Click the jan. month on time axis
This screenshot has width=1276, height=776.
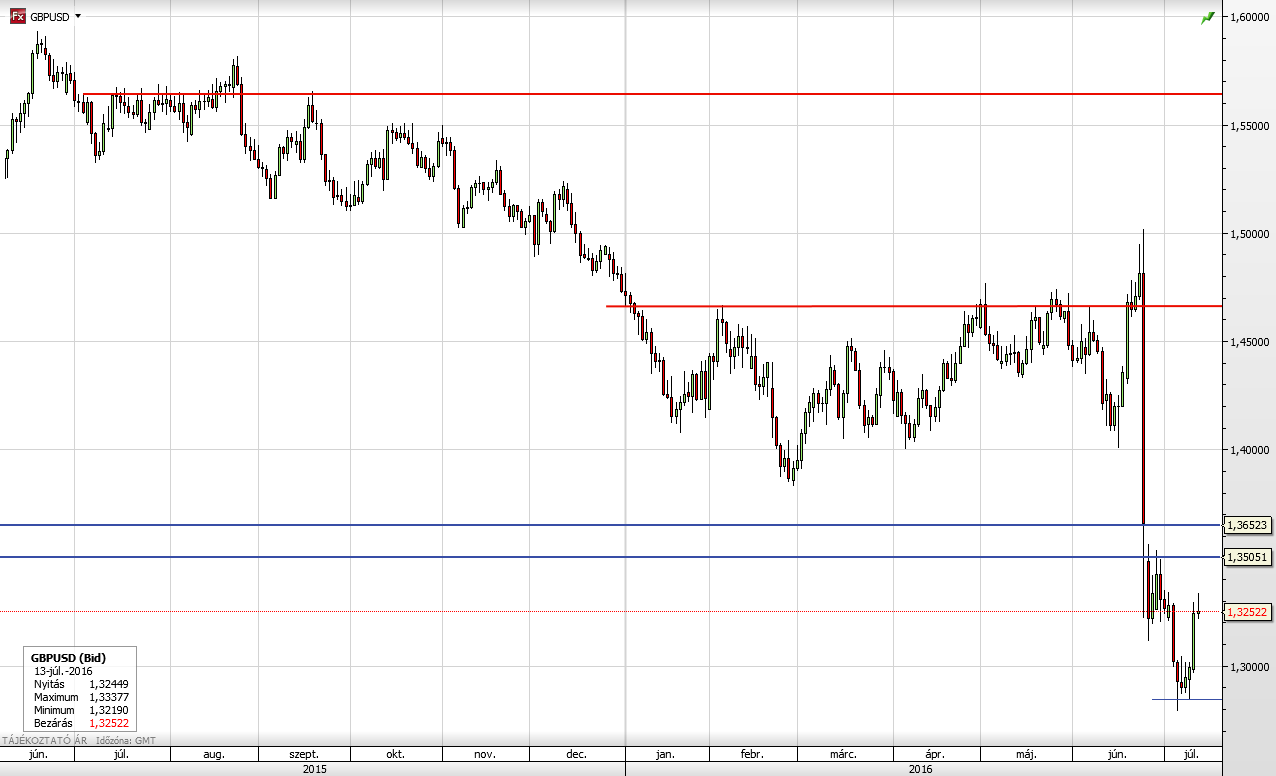[x=665, y=755]
